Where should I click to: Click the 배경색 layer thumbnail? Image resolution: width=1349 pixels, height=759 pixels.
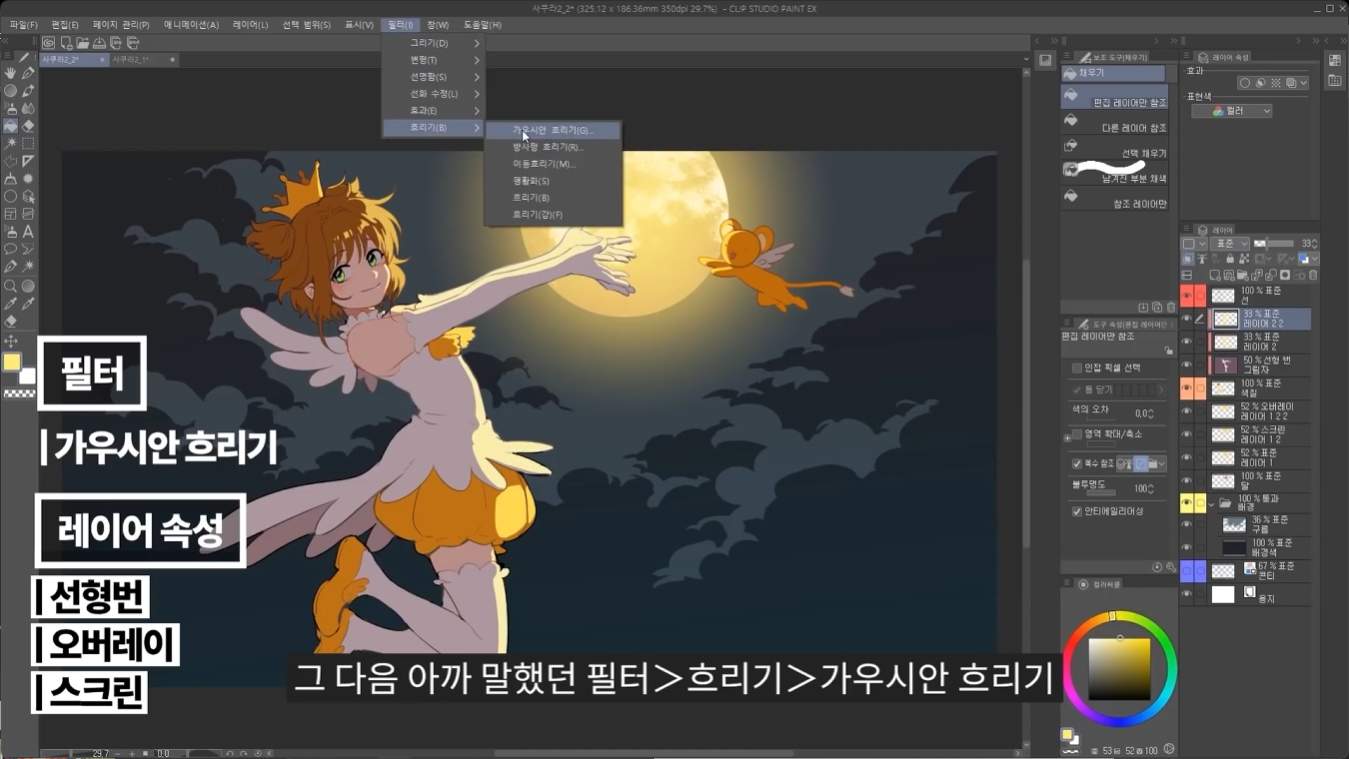pyautogui.click(x=1234, y=548)
